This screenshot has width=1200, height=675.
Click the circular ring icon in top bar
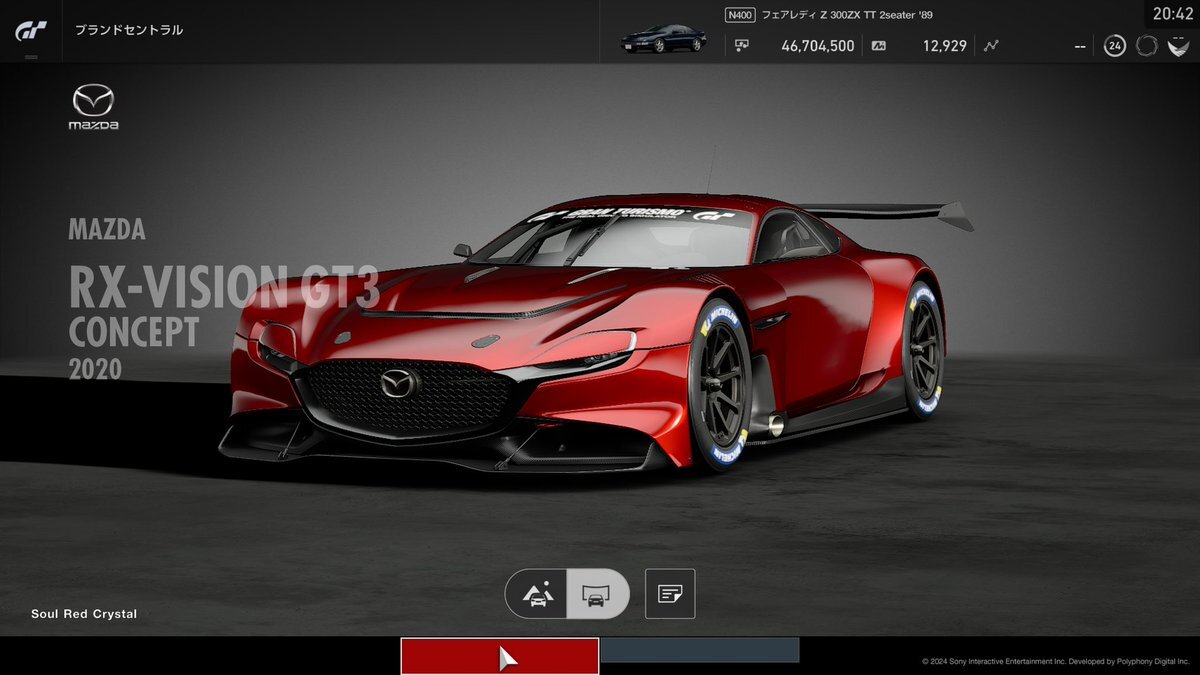(x=1146, y=45)
